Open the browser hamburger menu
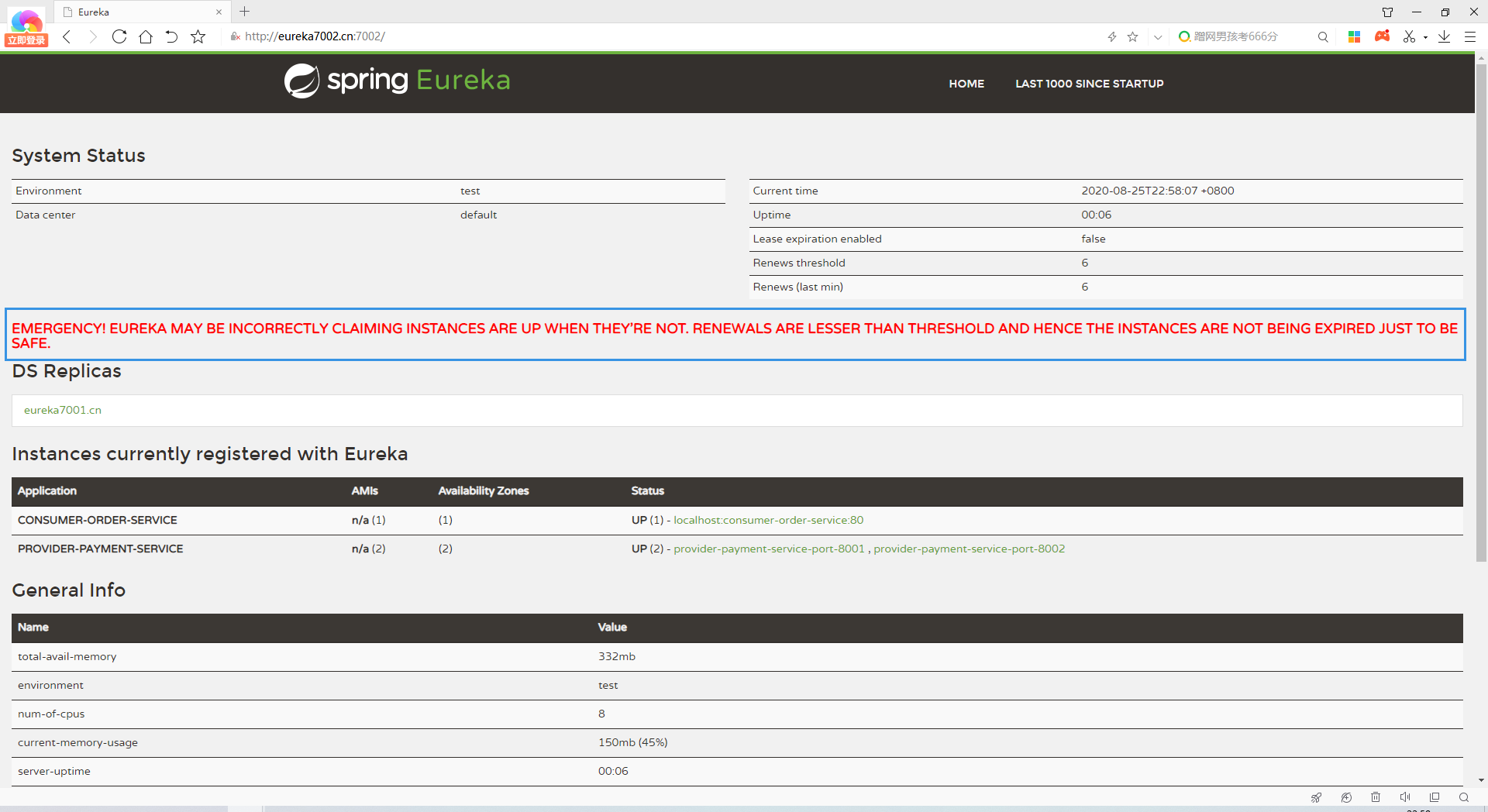 (x=1470, y=36)
